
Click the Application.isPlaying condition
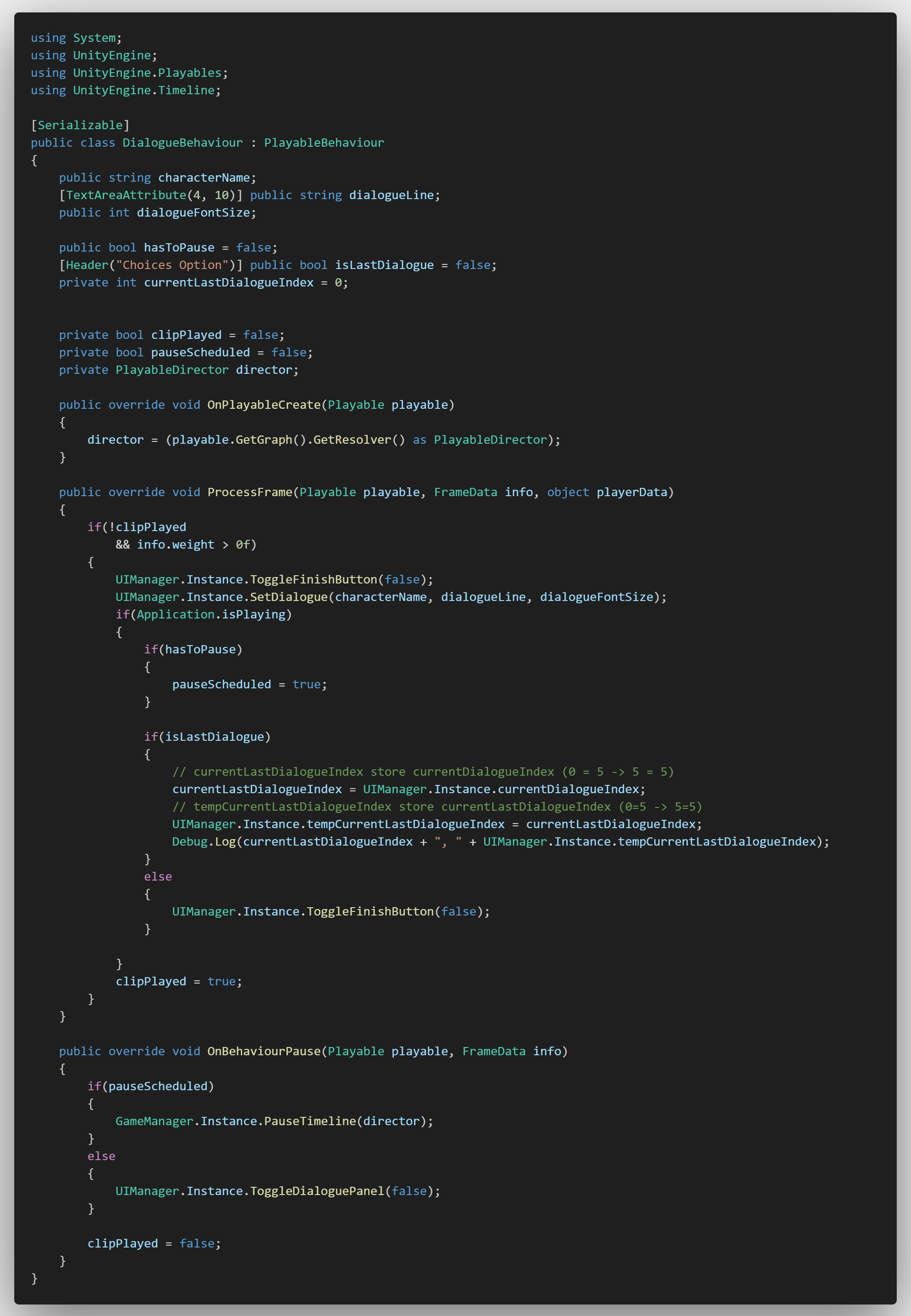point(210,614)
